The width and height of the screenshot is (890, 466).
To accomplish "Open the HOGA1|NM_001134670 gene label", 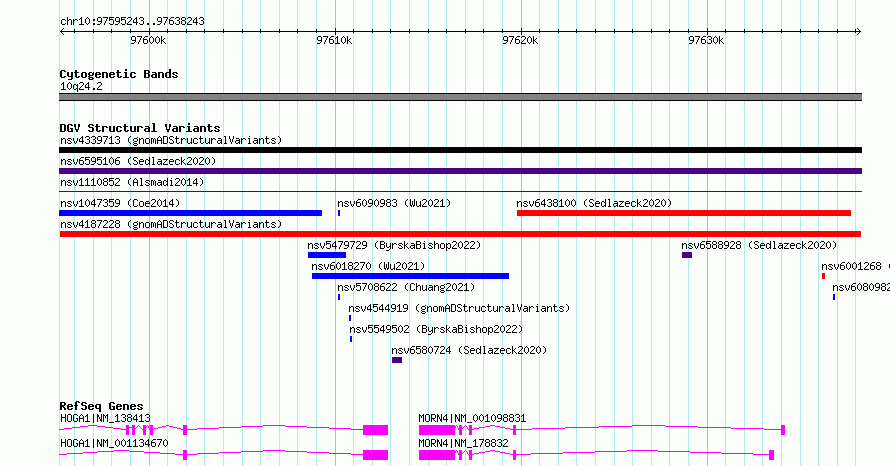I will click(114, 443).
